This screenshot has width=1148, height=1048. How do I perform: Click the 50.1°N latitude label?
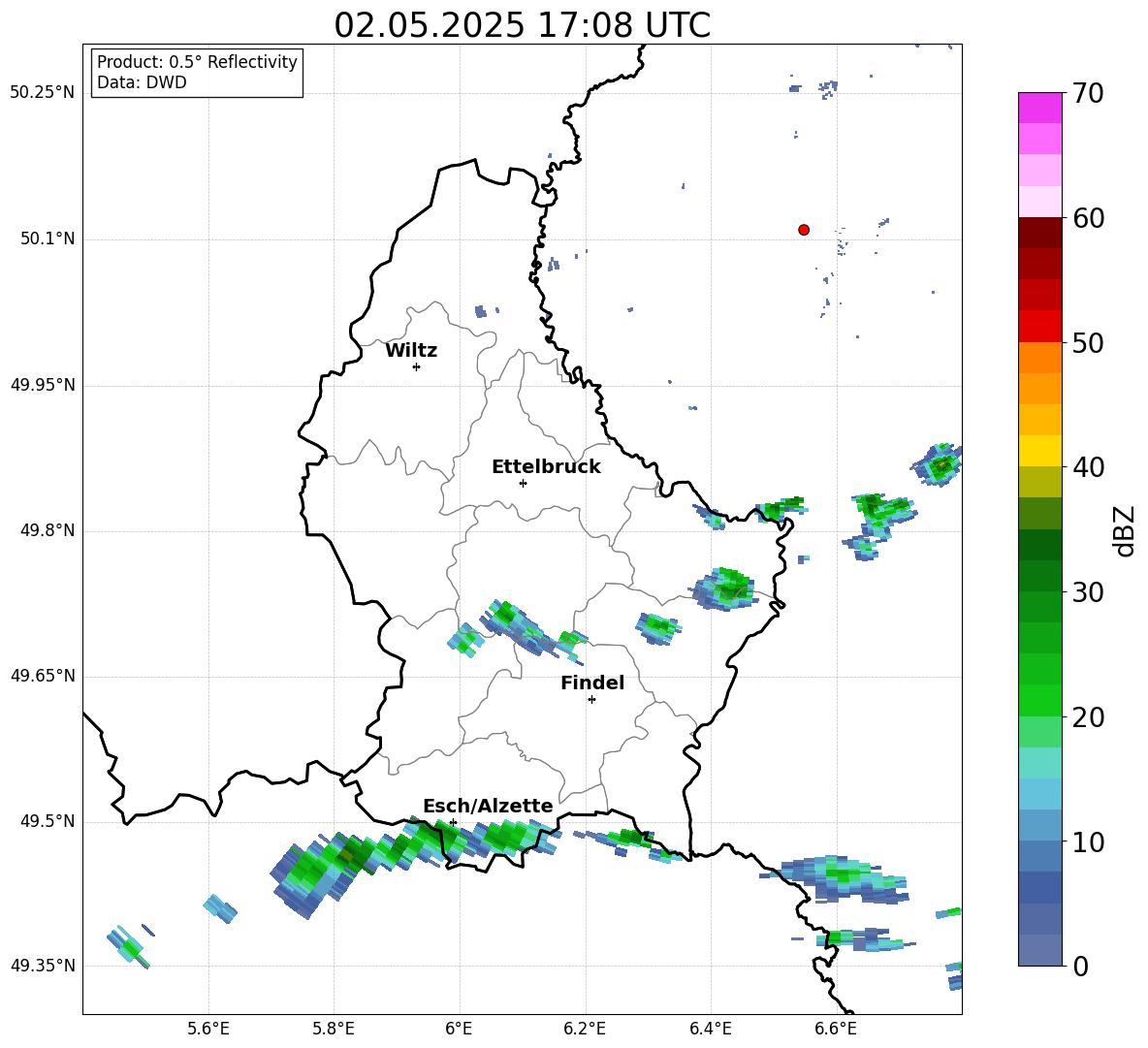(x=48, y=239)
